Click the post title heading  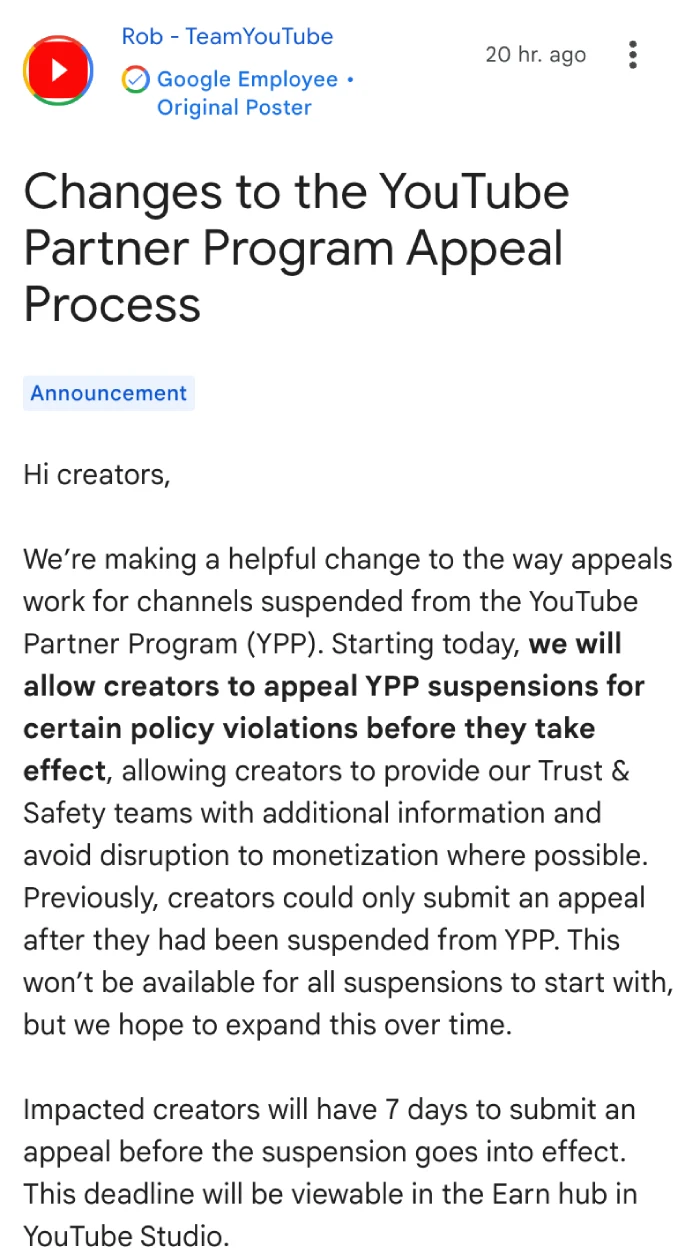click(x=296, y=248)
